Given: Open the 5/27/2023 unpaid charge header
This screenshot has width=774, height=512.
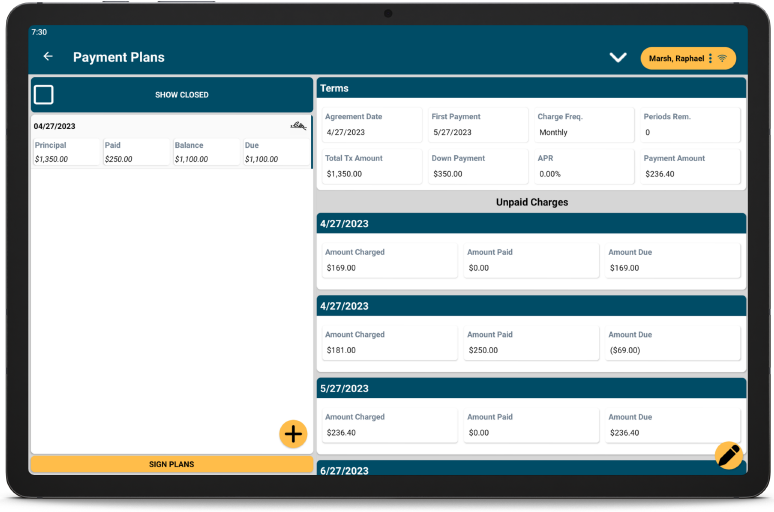Looking at the screenshot, I should [x=531, y=388].
